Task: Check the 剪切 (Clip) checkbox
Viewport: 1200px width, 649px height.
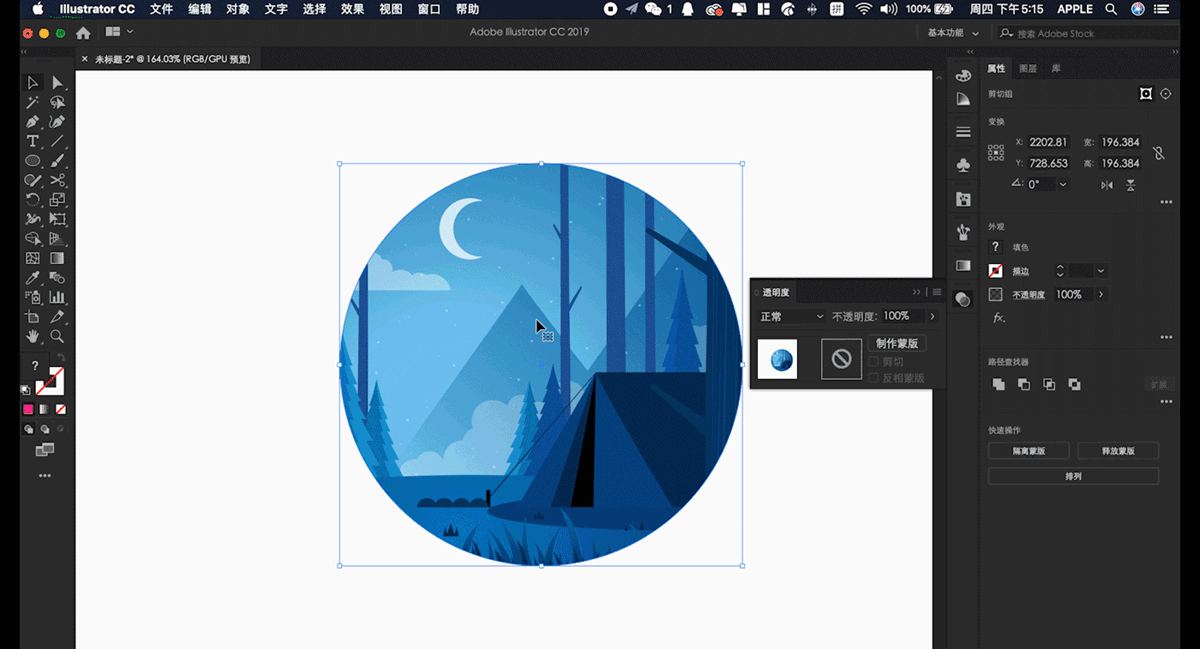Action: [874, 361]
